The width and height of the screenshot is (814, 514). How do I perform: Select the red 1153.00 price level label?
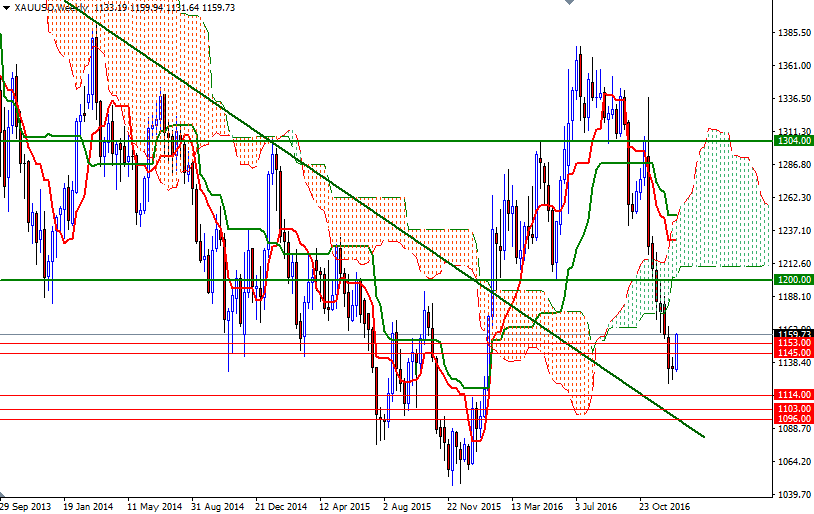click(793, 343)
